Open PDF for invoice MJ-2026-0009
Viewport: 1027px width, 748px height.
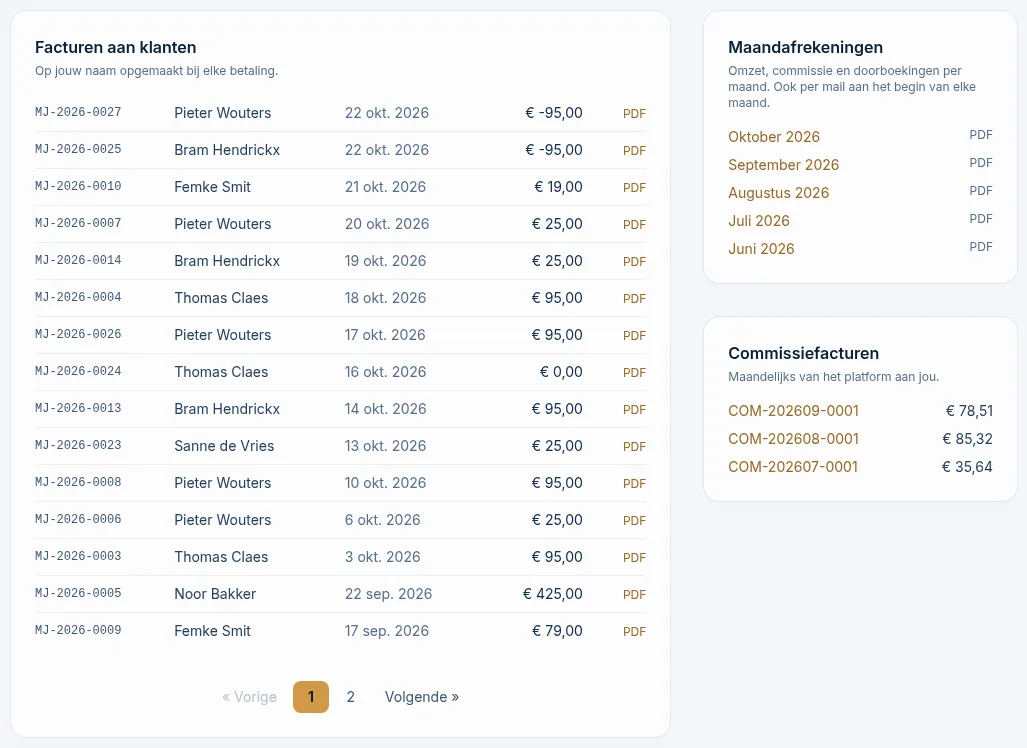click(634, 631)
